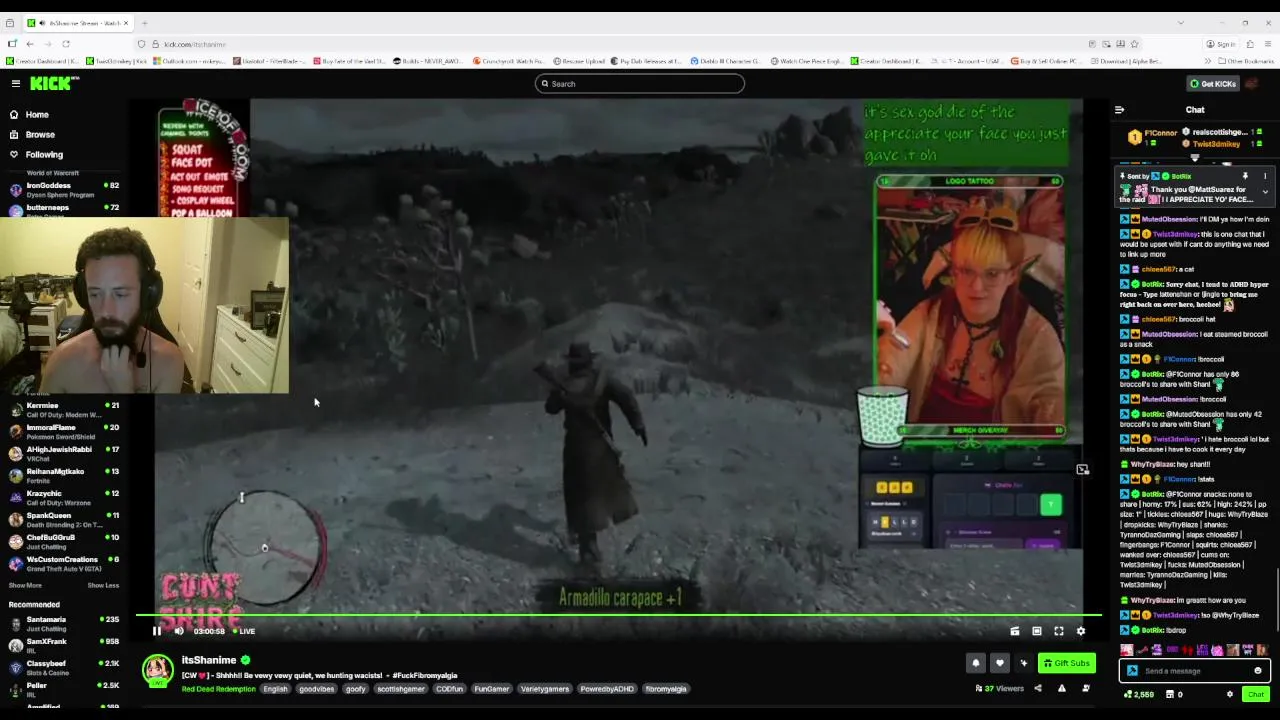Open player settings gear
This screenshot has height=720, width=1280.
(x=1080, y=631)
